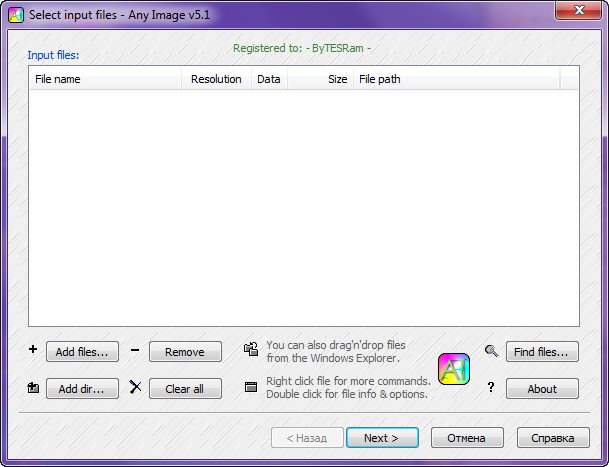The height and width of the screenshot is (467, 609).
Task: Cancel with the Отмена button
Action: tap(467, 438)
